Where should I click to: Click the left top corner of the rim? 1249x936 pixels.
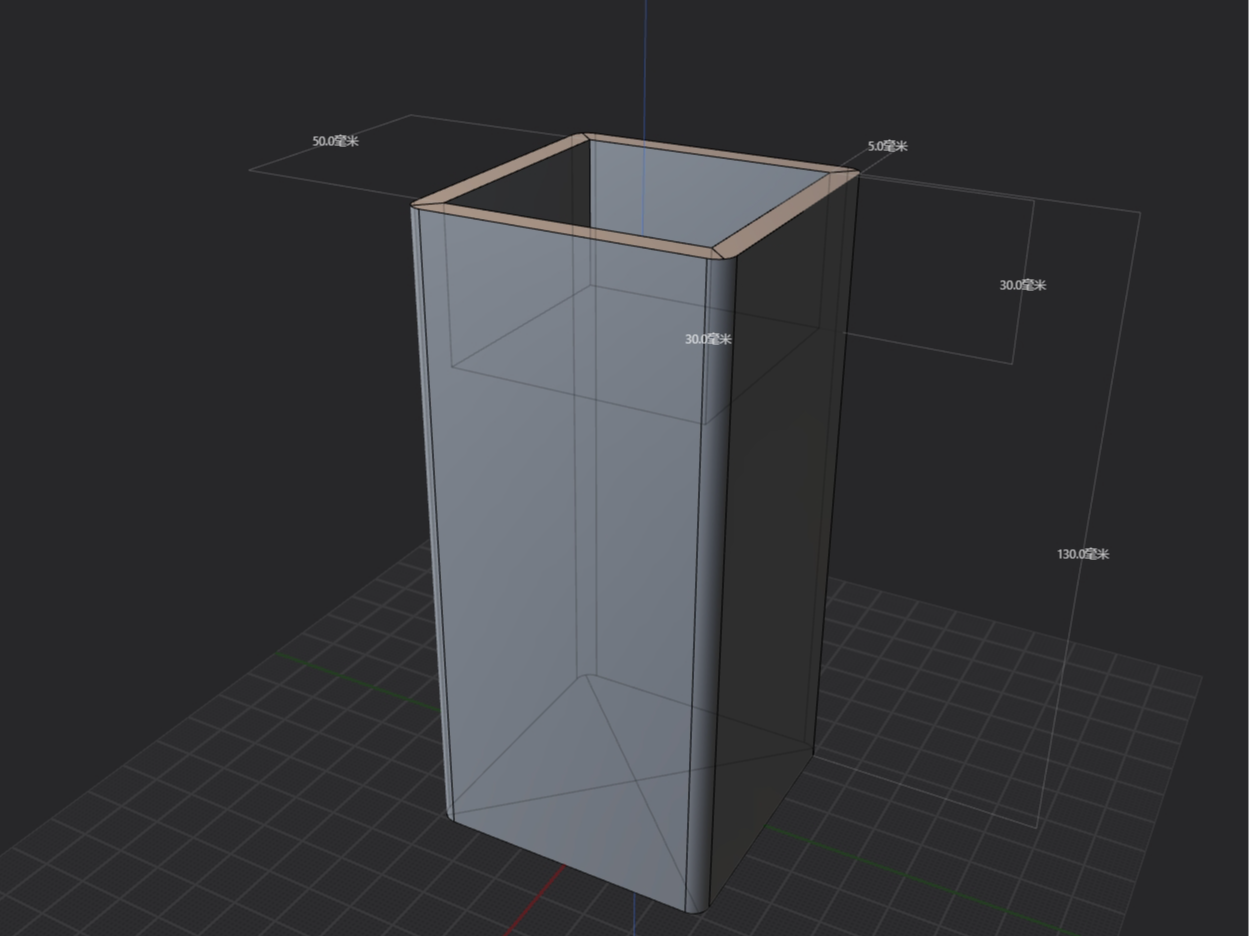coord(420,206)
